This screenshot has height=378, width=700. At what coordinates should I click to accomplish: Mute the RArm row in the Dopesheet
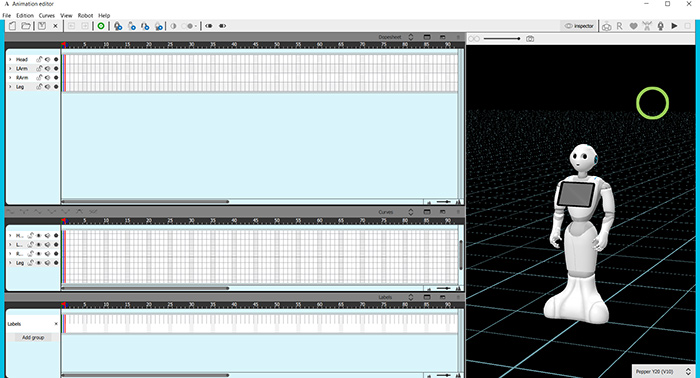pyautogui.click(x=48, y=78)
